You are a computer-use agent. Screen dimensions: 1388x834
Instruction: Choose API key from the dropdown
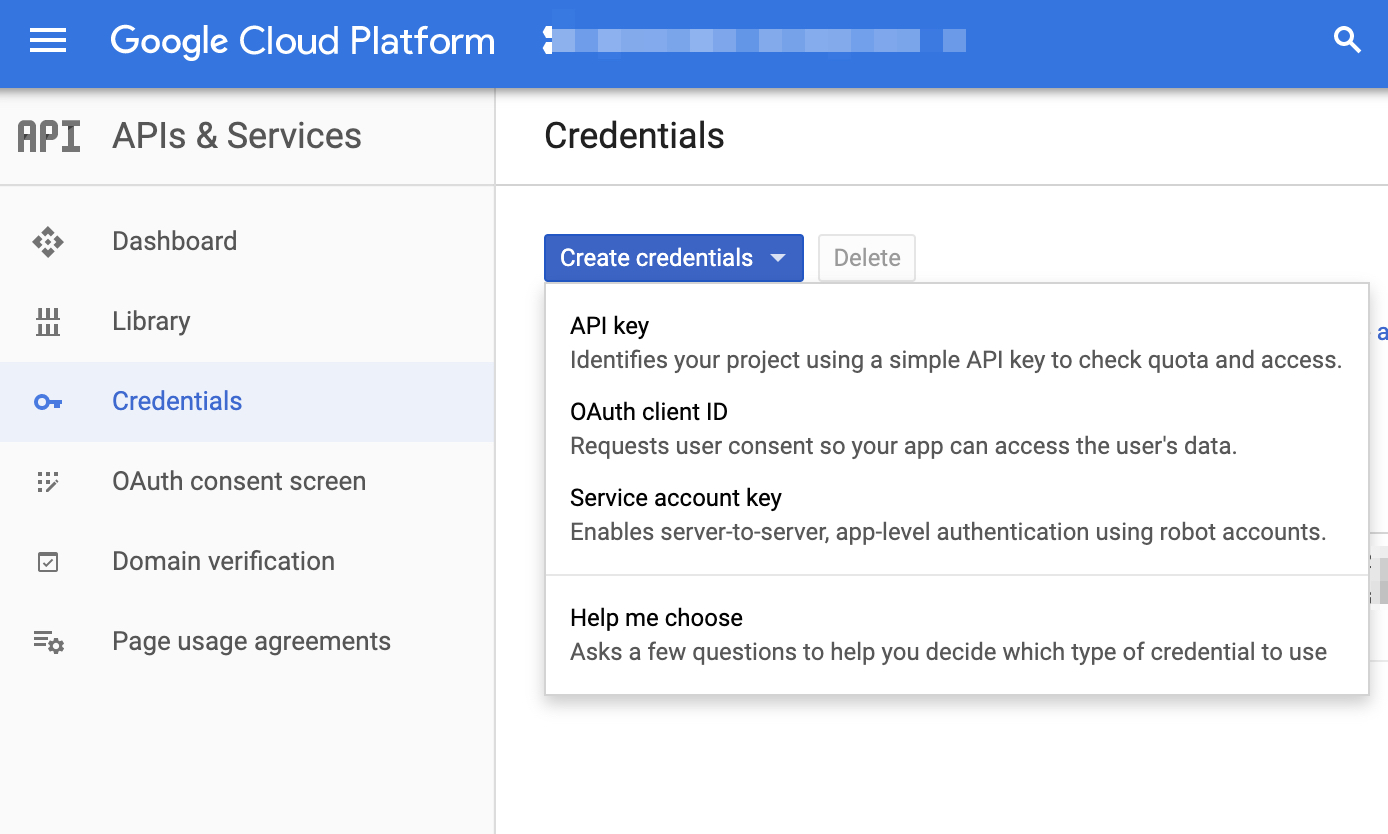[956, 343]
